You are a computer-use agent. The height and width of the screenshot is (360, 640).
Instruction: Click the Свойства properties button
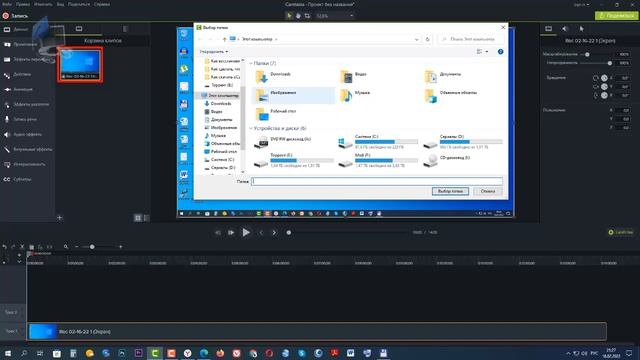(x=621, y=232)
